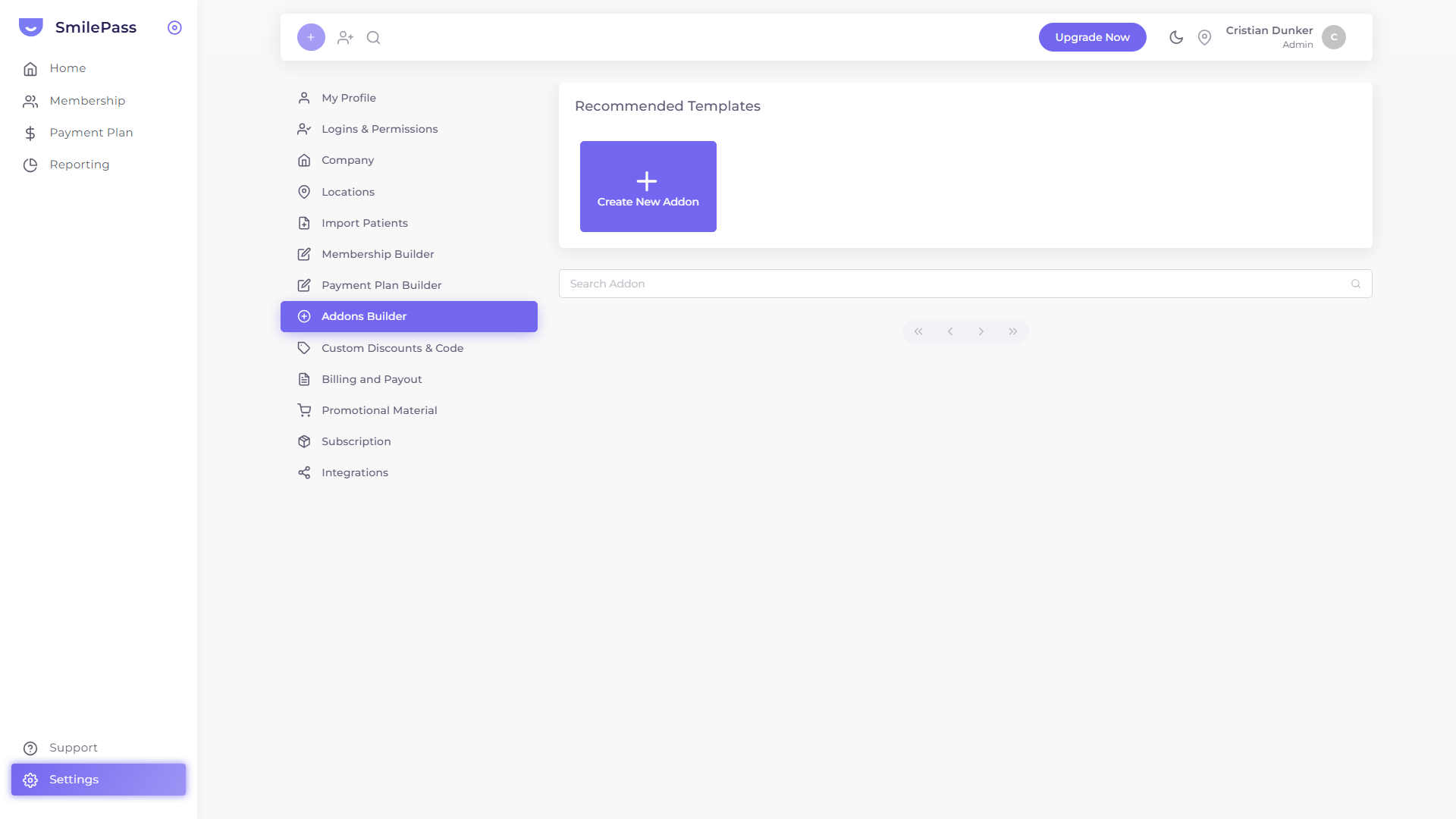Click the add patient icon
Image resolution: width=1456 pixels, height=819 pixels.
pos(346,37)
